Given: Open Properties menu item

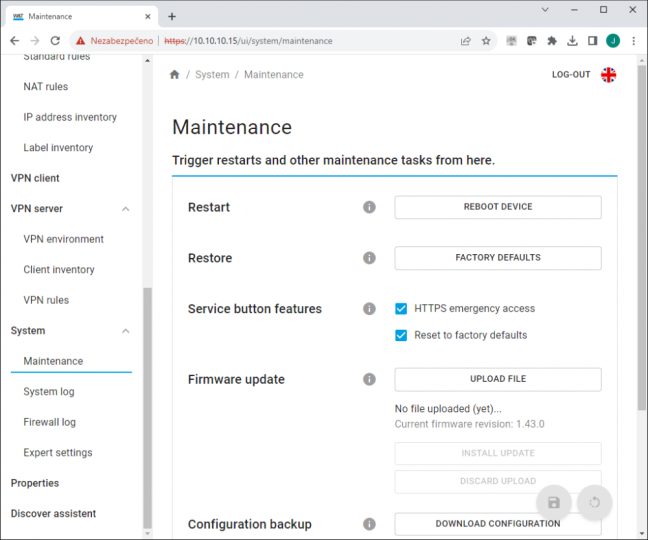Looking at the screenshot, I should 35,483.
